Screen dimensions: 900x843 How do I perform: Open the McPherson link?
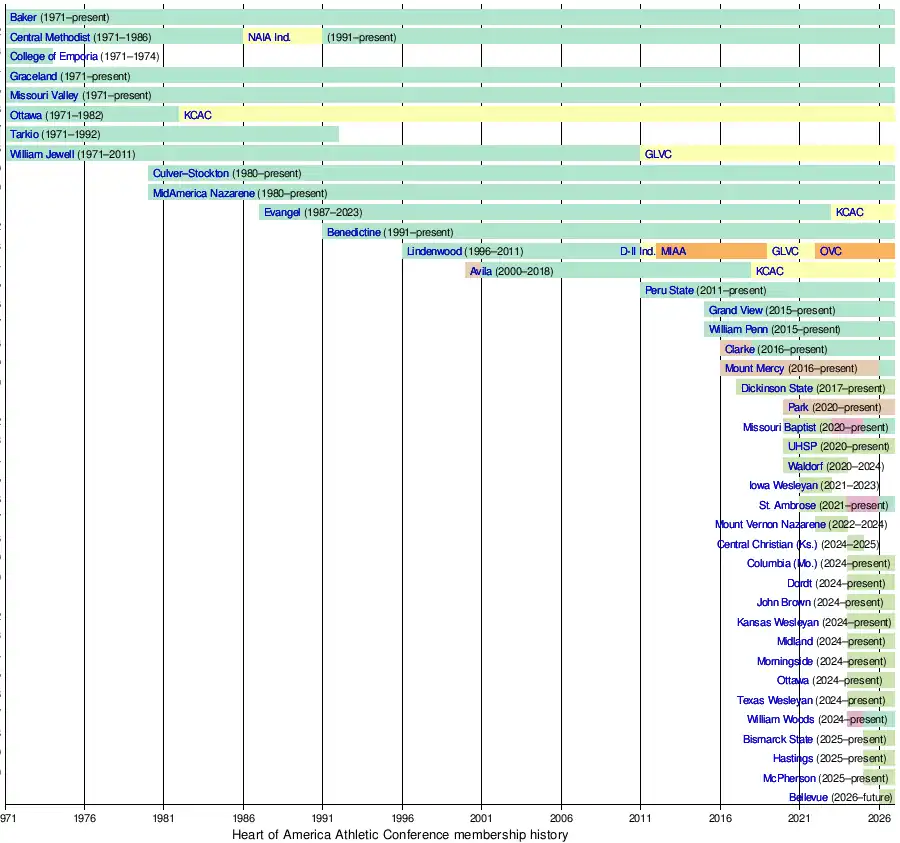point(789,779)
